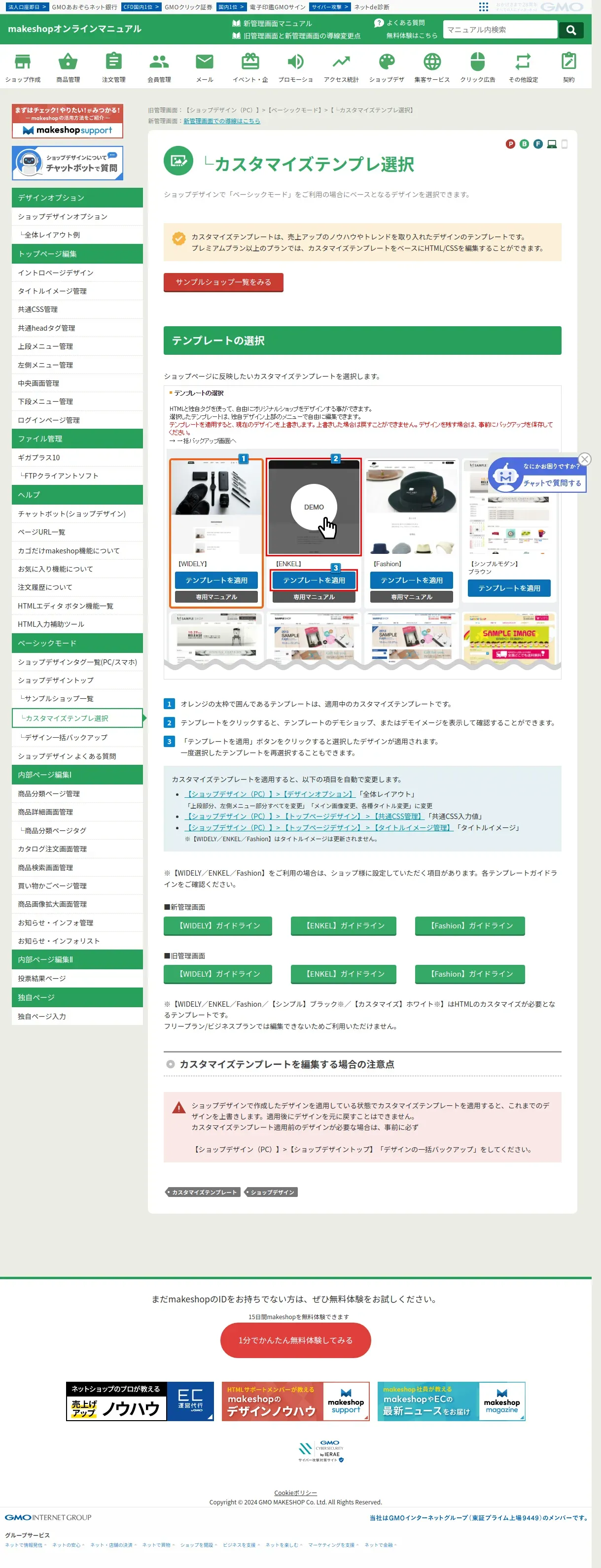Open 共通CSS管理 in sidebar
This screenshot has width=601, height=1568.
tap(77, 309)
